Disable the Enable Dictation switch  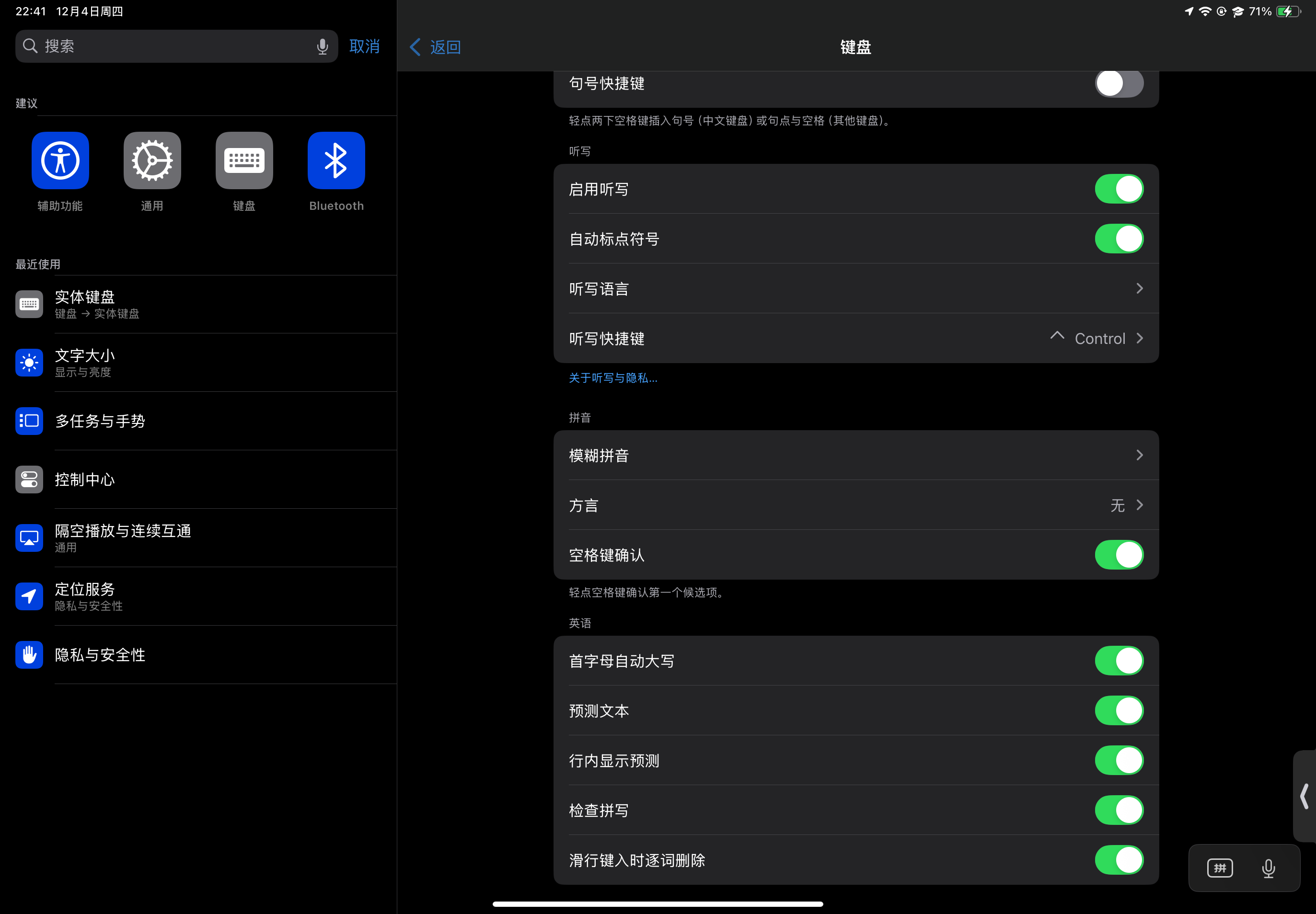[x=1119, y=189]
